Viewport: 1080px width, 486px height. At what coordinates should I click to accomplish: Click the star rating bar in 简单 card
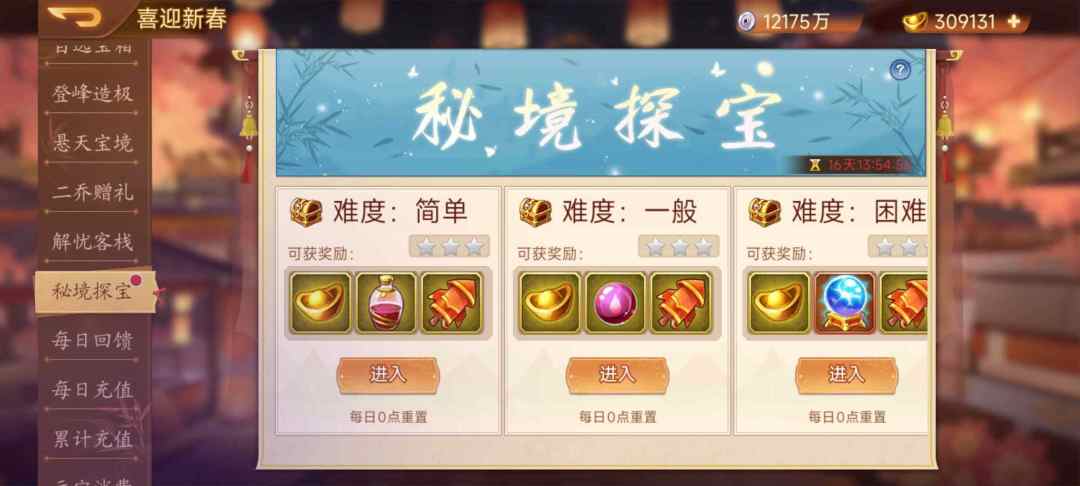(450, 246)
